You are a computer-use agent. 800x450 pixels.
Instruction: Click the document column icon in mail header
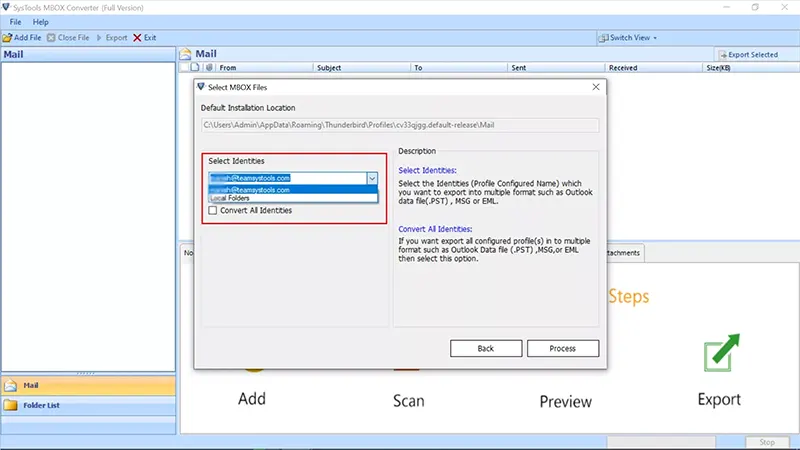(x=195, y=67)
